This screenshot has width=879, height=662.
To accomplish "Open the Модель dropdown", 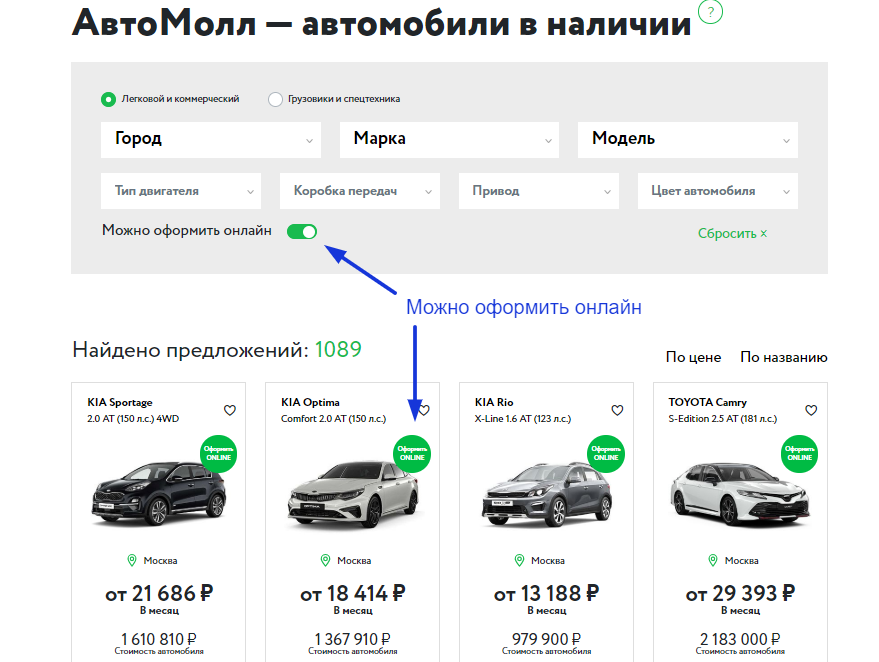I will pyautogui.click(x=687, y=139).
